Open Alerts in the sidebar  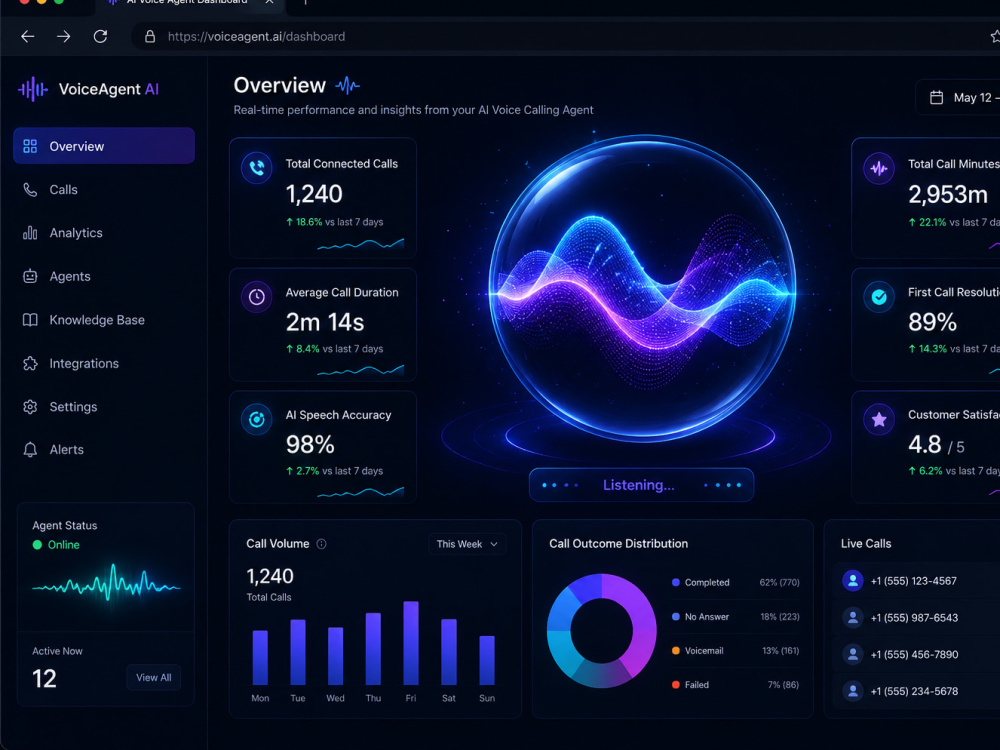(104, 450)
